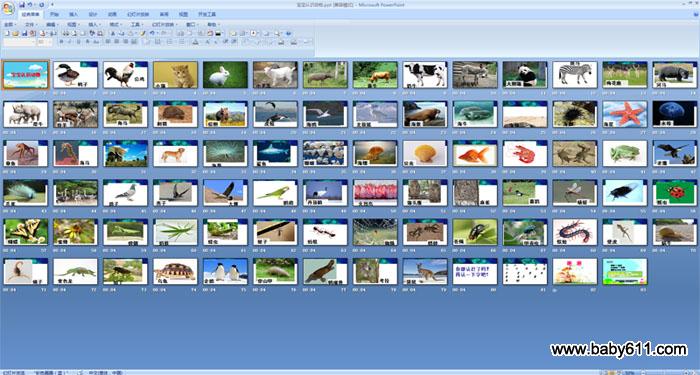Expand the font name combo box
The height and width of the screenshot is (375, 700).
[19, 42]
